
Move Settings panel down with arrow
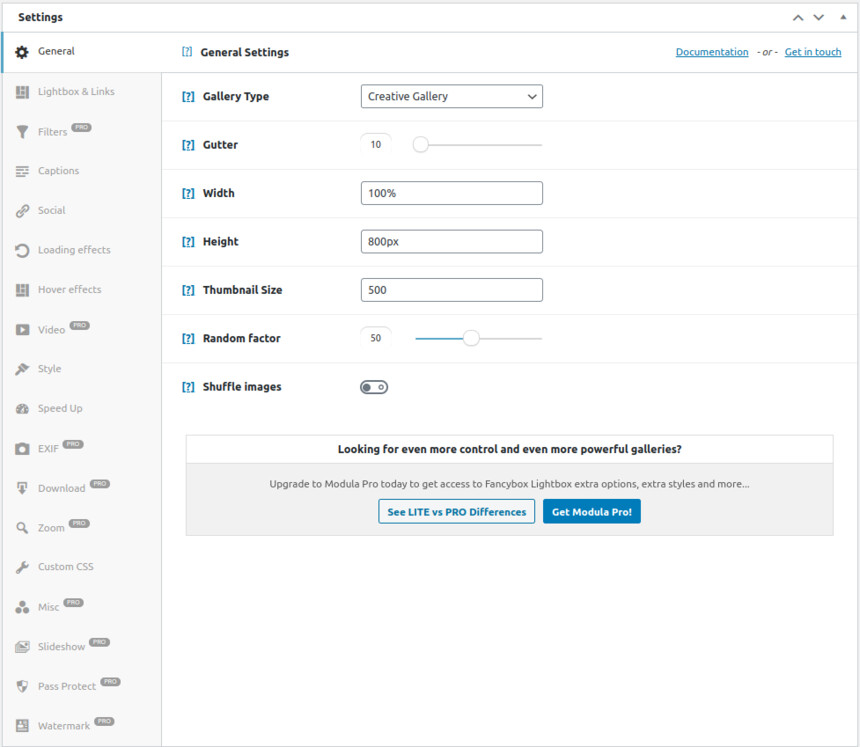[x=818, y=18]
